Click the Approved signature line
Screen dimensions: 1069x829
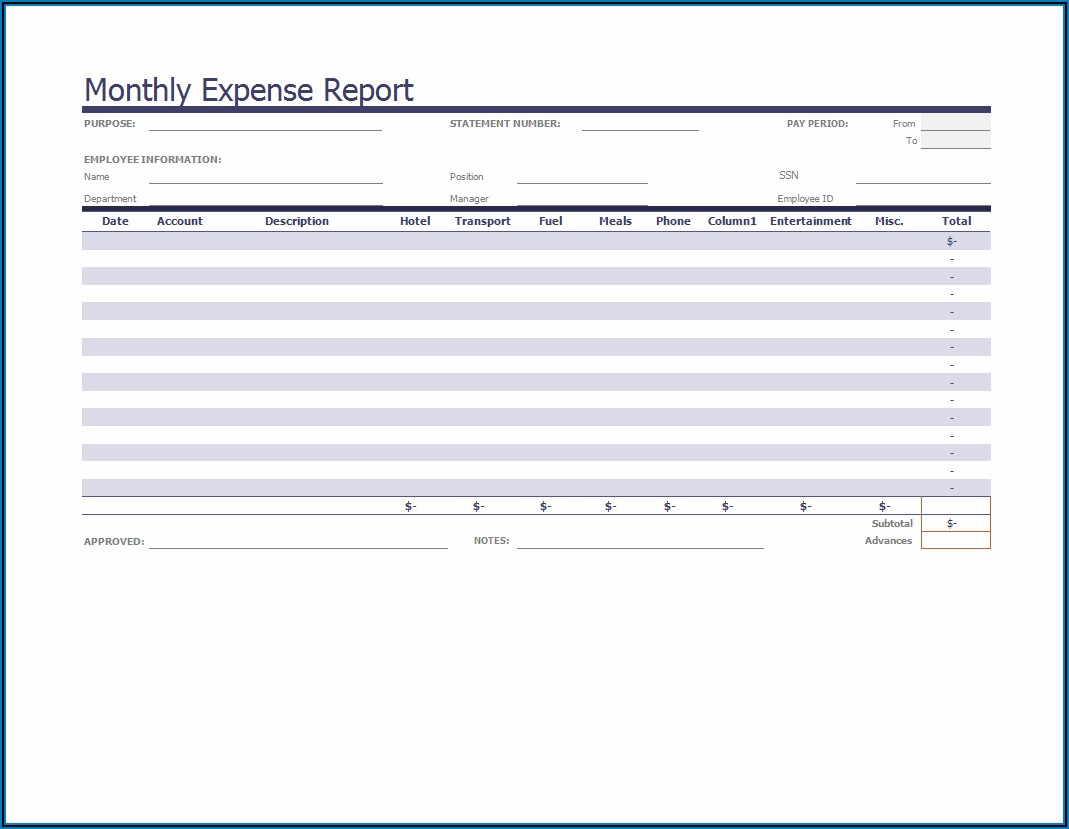click(x=298, y=541)
